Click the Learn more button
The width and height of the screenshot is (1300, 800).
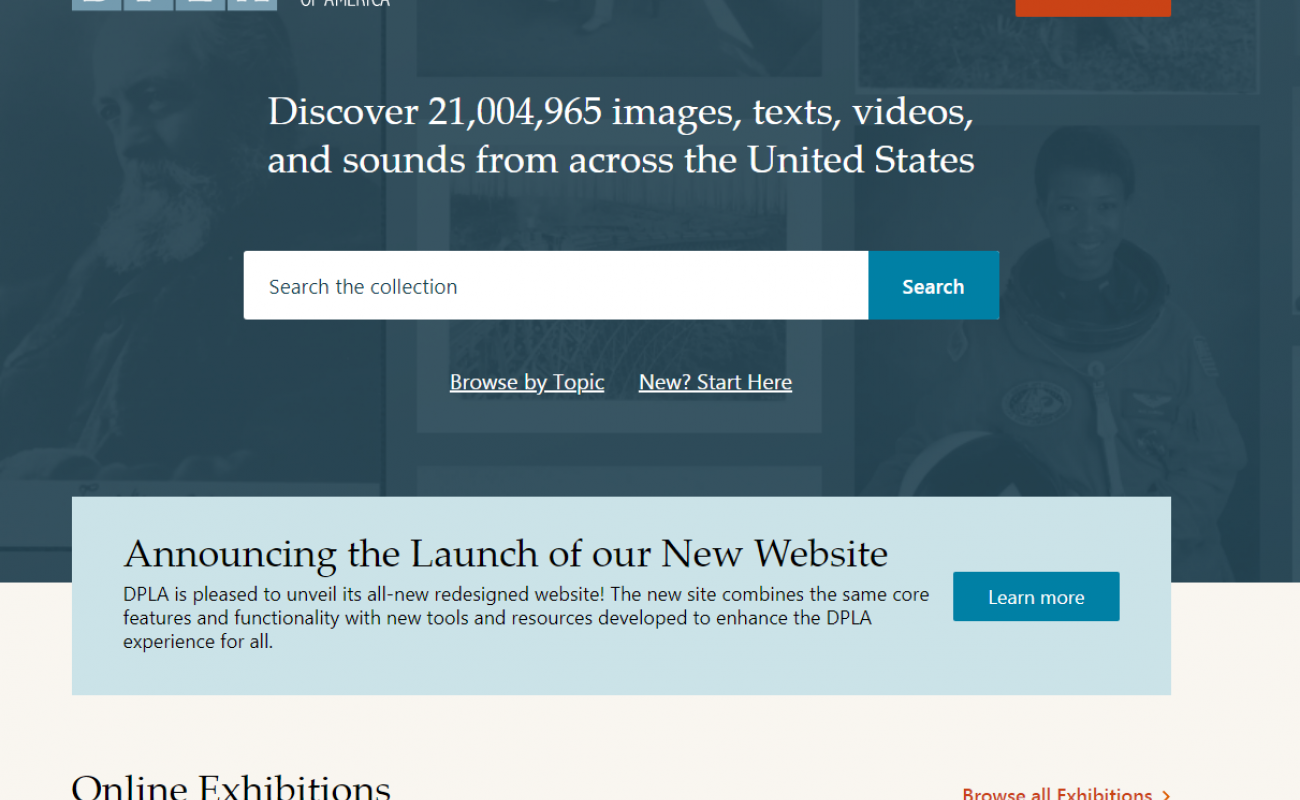(x=1036, y=597)
